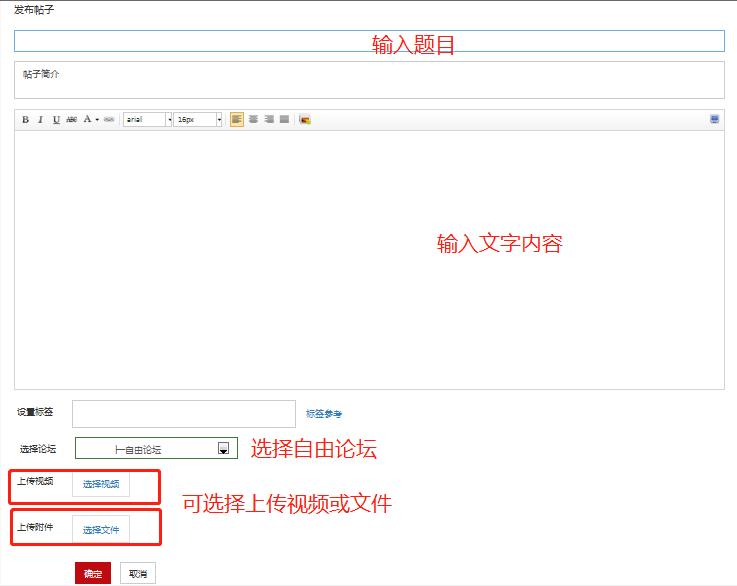The image size is (737, 586).
Task: Toggle fullscreen editor icon at toolbar right
Action: coord(715,119)
